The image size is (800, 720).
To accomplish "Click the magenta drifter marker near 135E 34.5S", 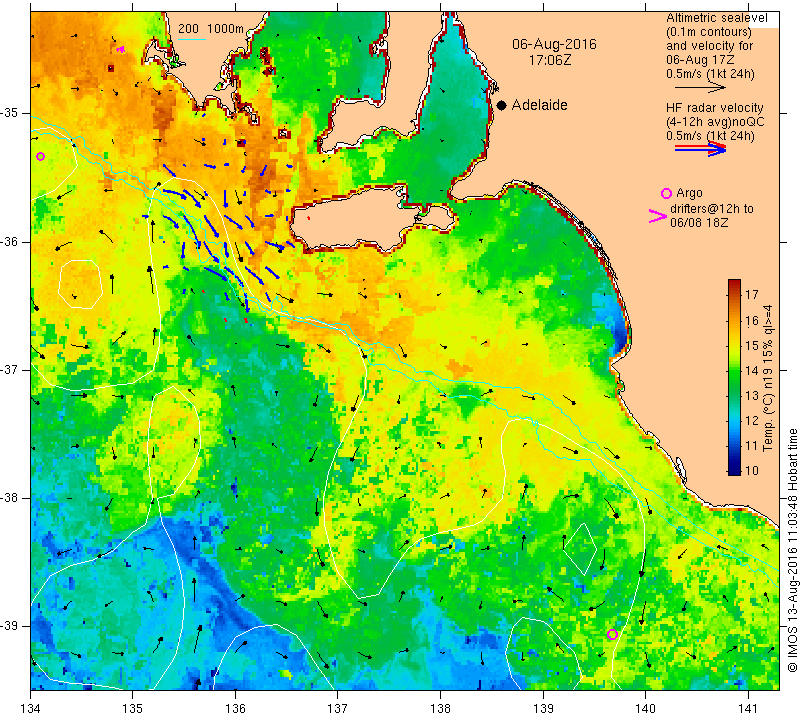I will tap(121, 49).
